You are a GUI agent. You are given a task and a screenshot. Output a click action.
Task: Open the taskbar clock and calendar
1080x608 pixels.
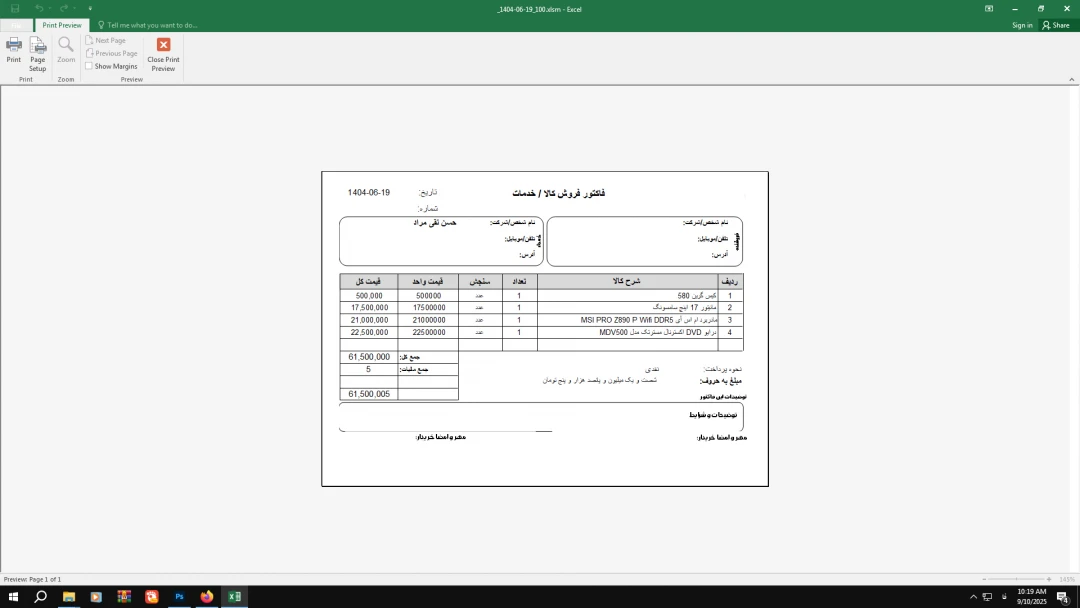[x=1031, y=597]
